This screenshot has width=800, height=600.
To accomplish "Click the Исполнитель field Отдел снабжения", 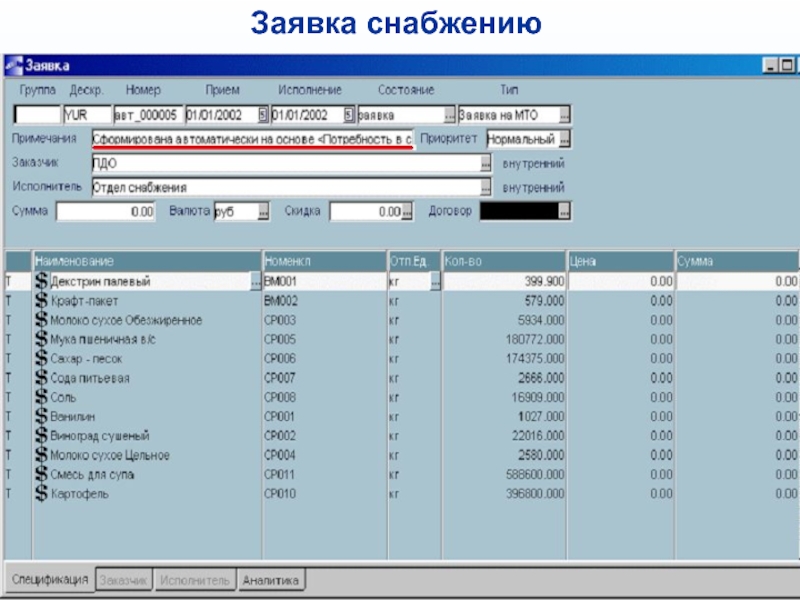I will coord(286,187).
